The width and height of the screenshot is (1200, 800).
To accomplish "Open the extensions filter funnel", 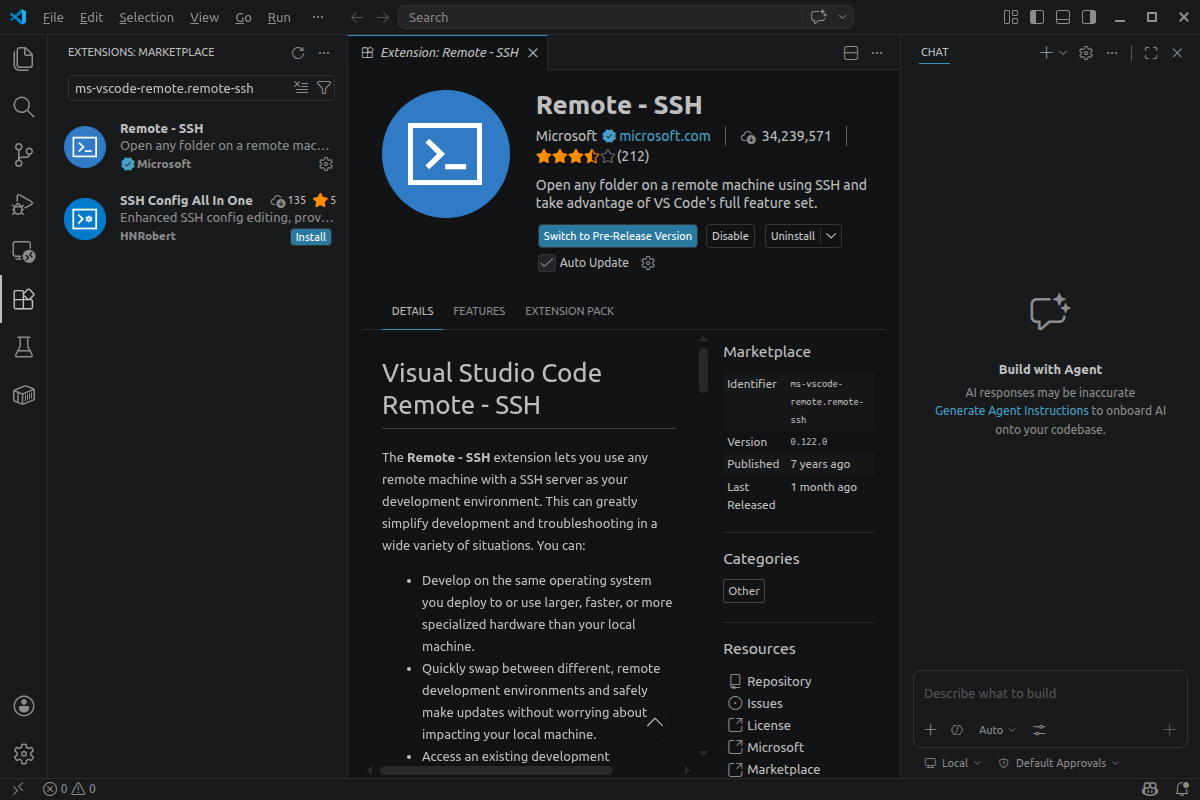I will click(x=323, y=88).
